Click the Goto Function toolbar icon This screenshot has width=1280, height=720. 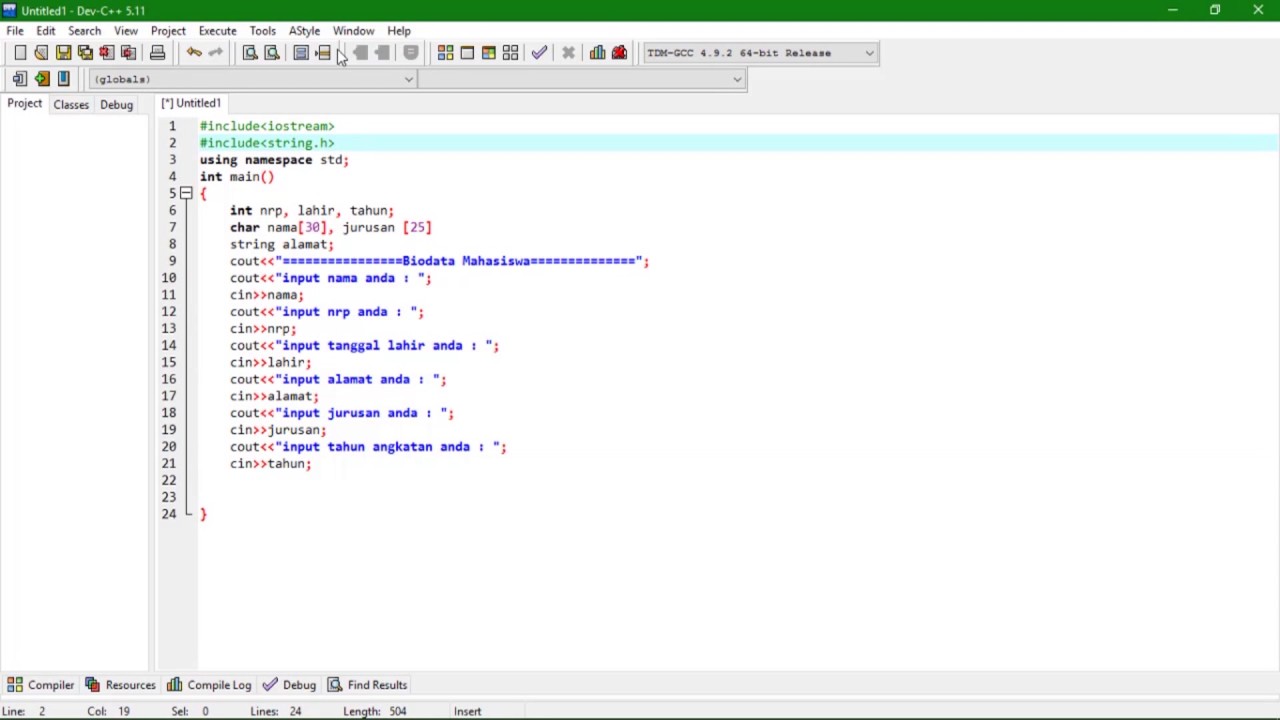click(301, 53)
